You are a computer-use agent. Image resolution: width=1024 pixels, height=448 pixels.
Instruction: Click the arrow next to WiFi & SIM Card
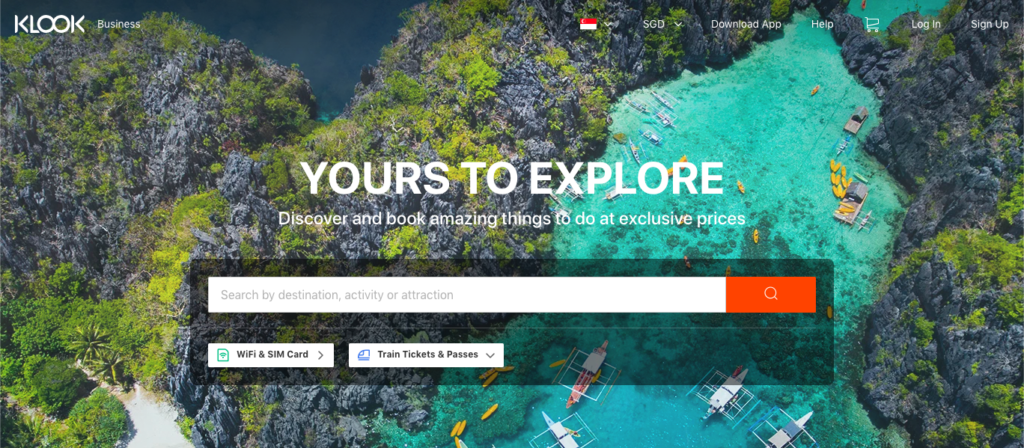[321, 355]
